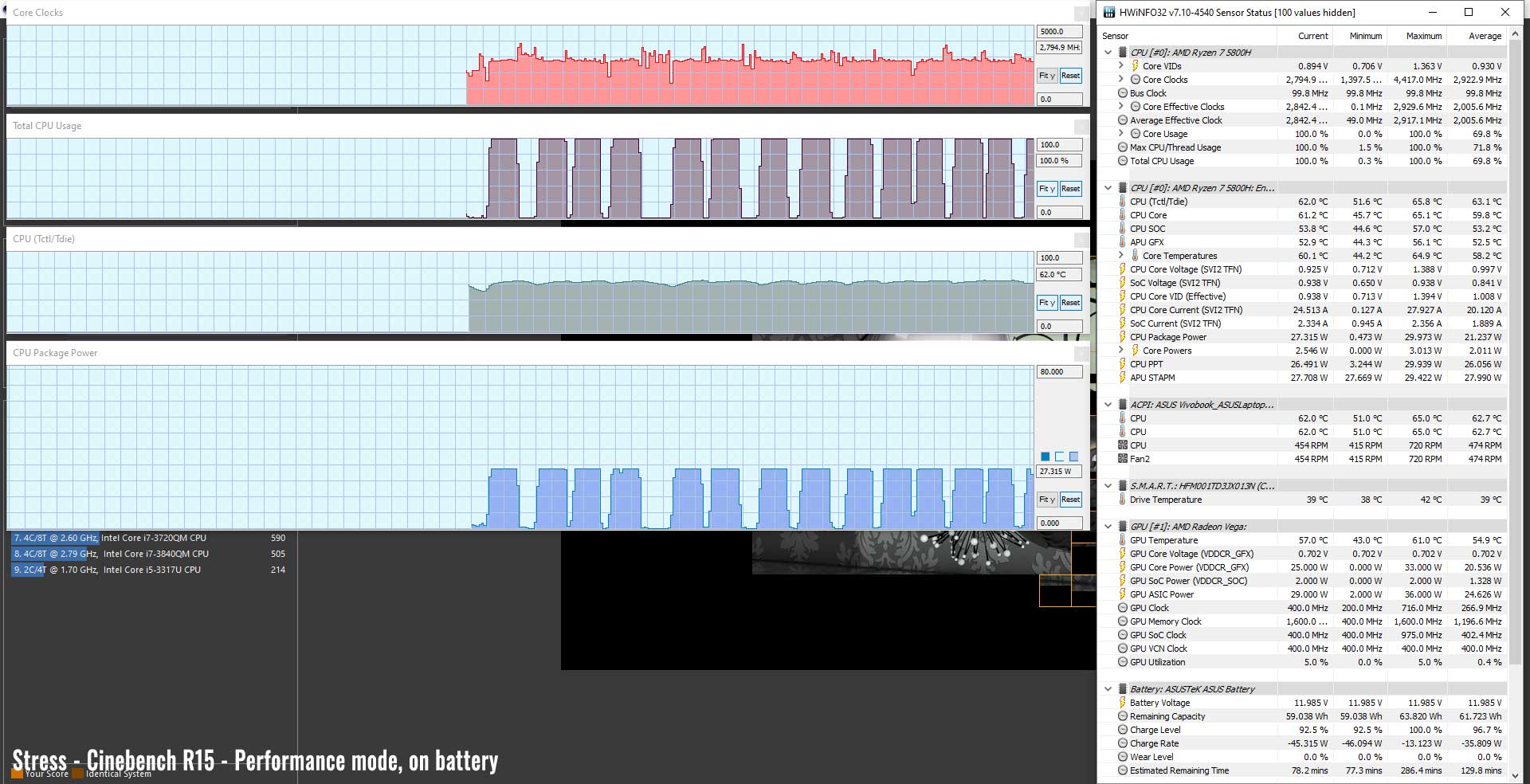The image size is (1530, 784).
Task: Click the HWiNFO32 app icon in title bar
Action: click(x=1109, y=12)
